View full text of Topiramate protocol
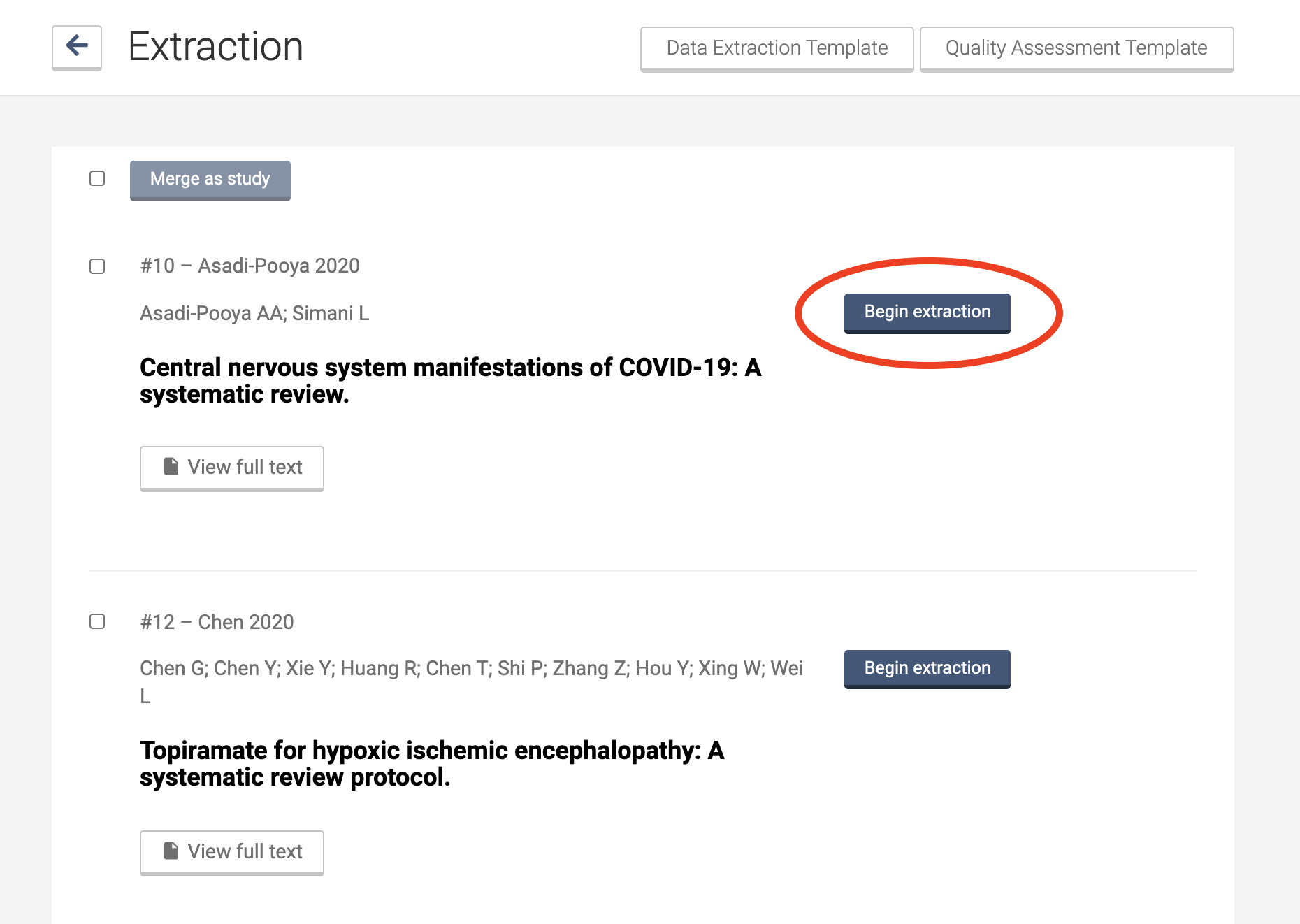This screenshot has height=924, width=1300. click(232, 852)
